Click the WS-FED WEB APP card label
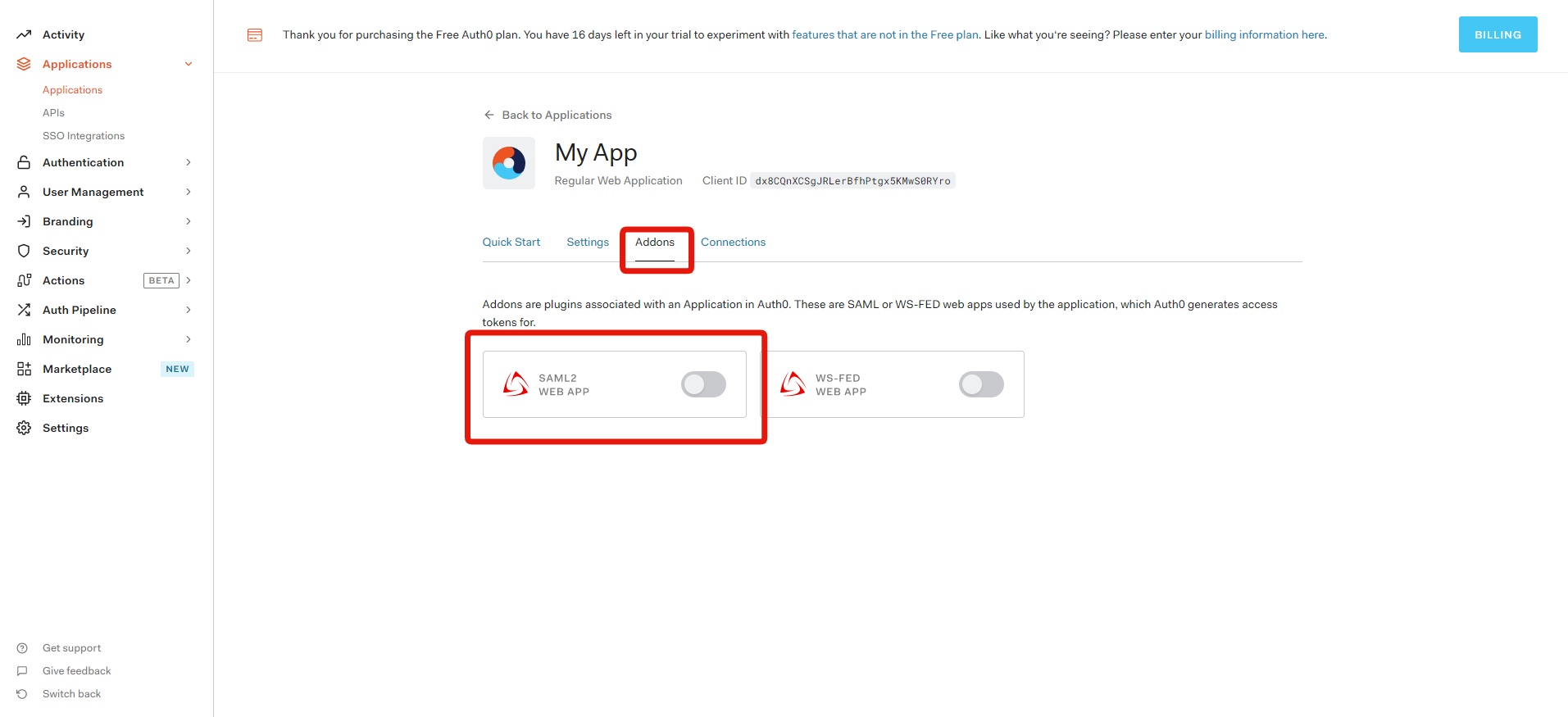This screenshot has width=1568, height=717. tap(841, 384)
